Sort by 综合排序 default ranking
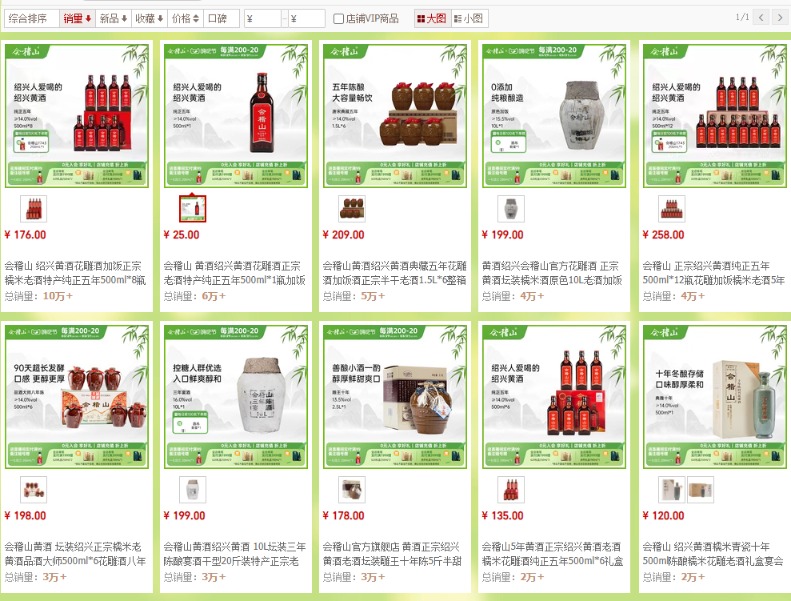The width and height of the screenshot is (791, 601). click(x=32, y=19)
